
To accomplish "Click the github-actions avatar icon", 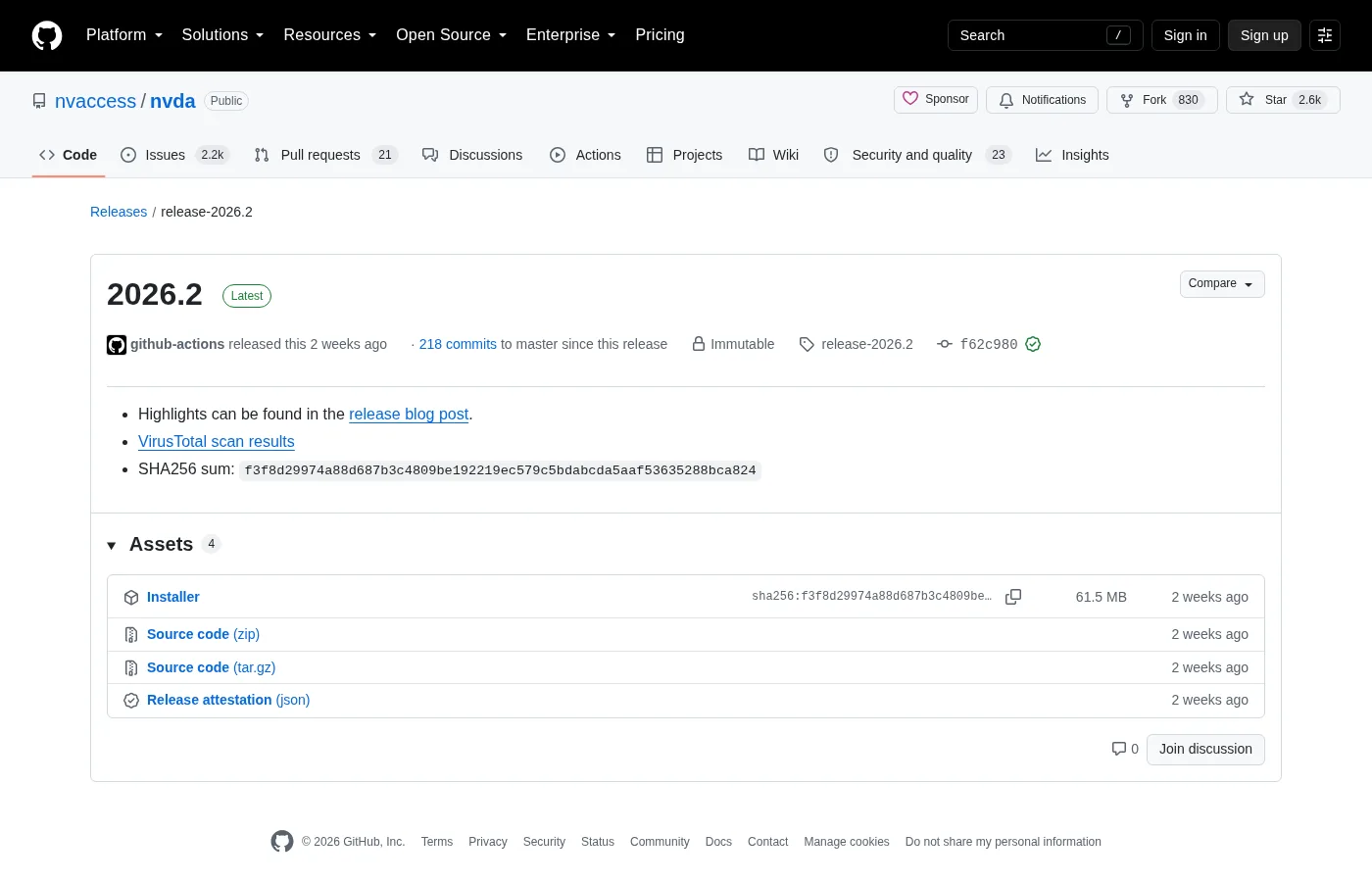I will (117, 345).
